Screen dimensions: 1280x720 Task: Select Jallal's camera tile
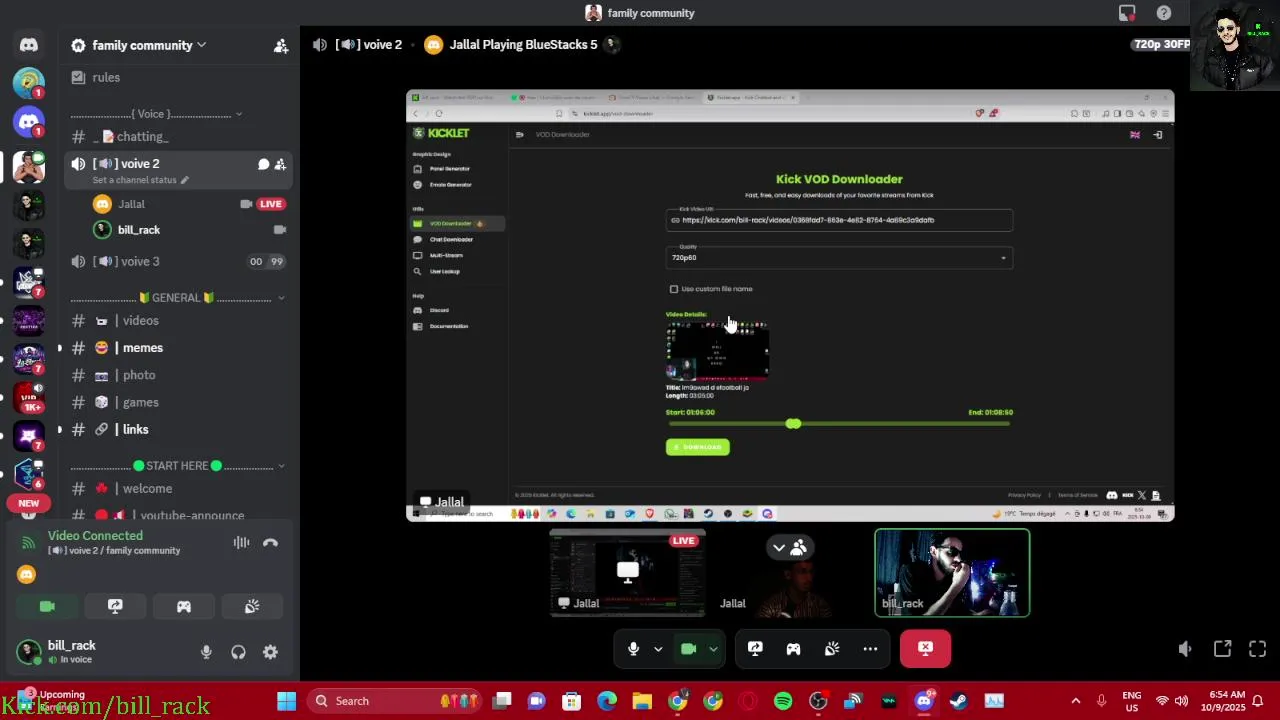click(790, 573)
